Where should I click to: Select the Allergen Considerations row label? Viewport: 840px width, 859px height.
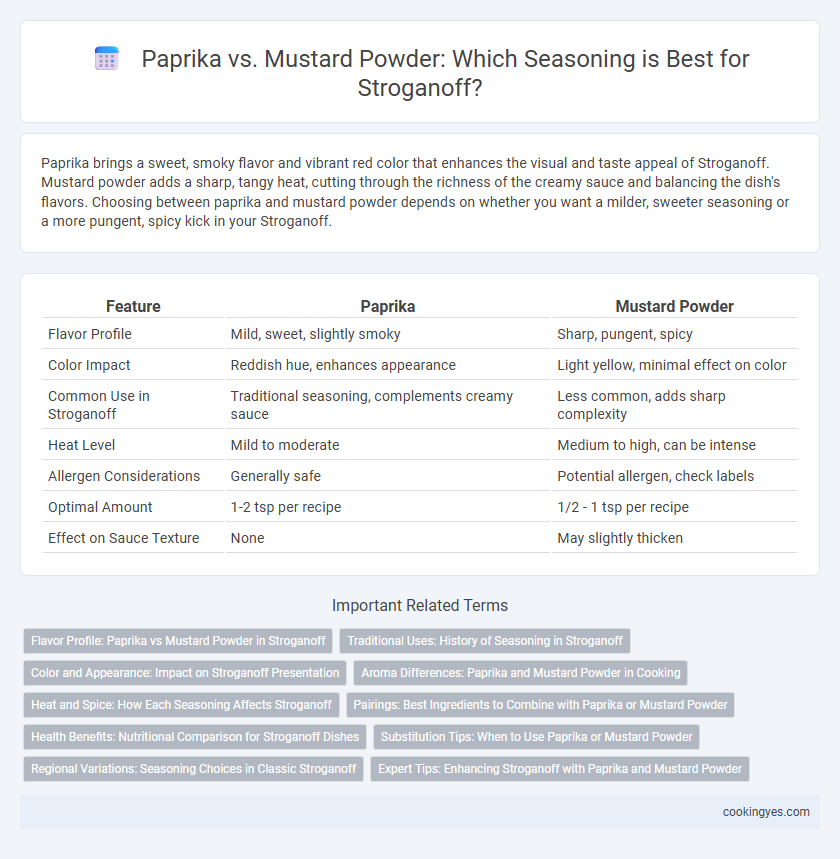(124, 476)
